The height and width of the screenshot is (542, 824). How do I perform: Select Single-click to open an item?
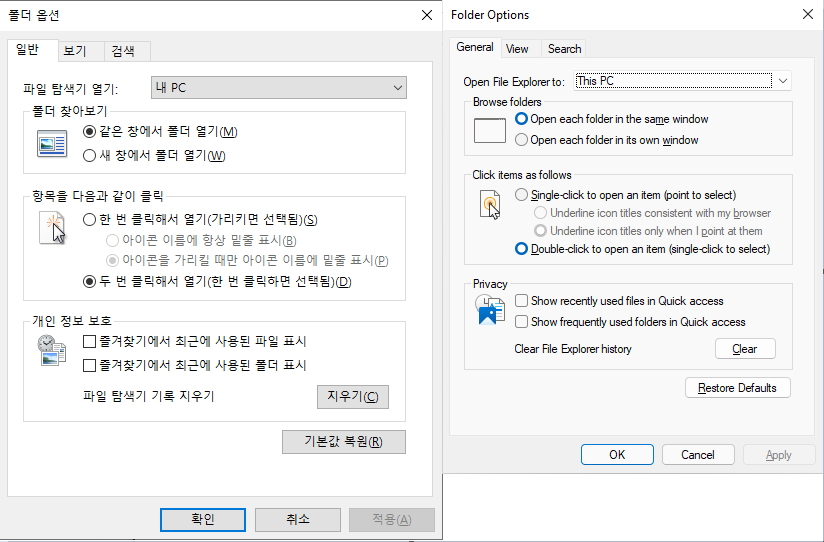coord(521,195)
